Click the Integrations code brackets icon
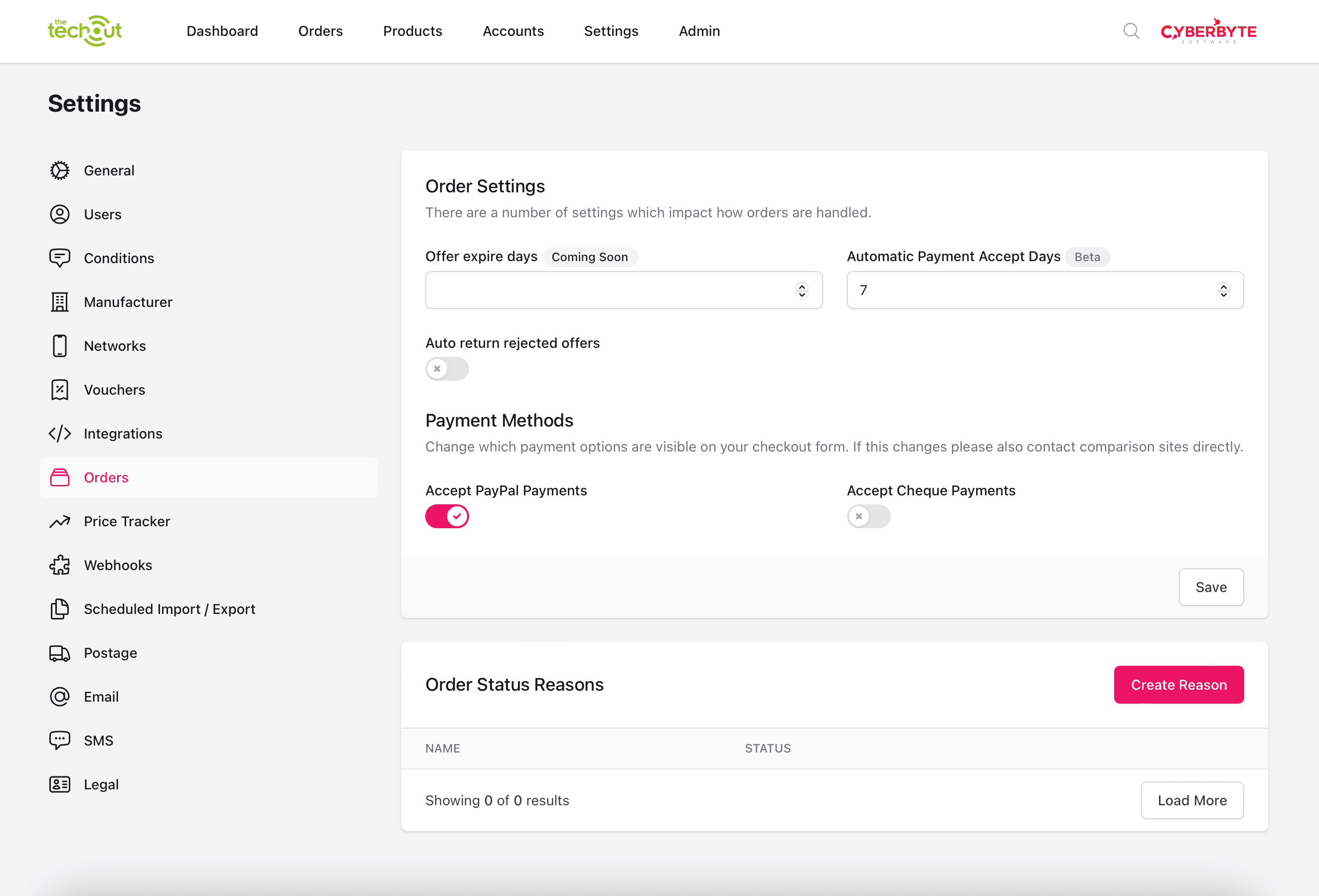This screenshot has width=1319, height=896. tap(60, 434)
